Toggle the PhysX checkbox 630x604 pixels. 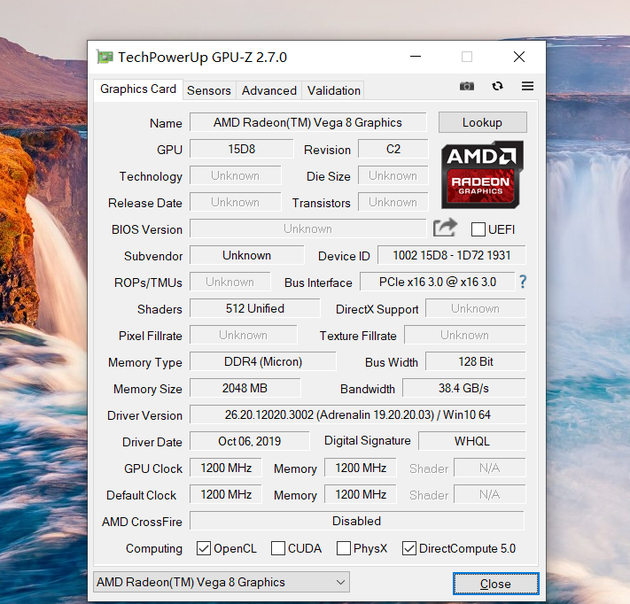pos(344,548)
